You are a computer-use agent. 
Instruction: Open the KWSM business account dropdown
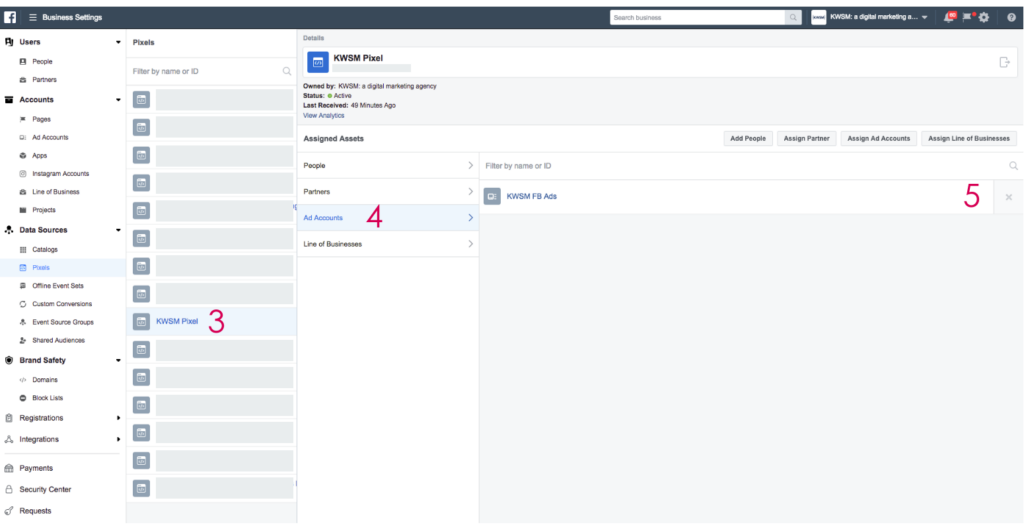870,17
